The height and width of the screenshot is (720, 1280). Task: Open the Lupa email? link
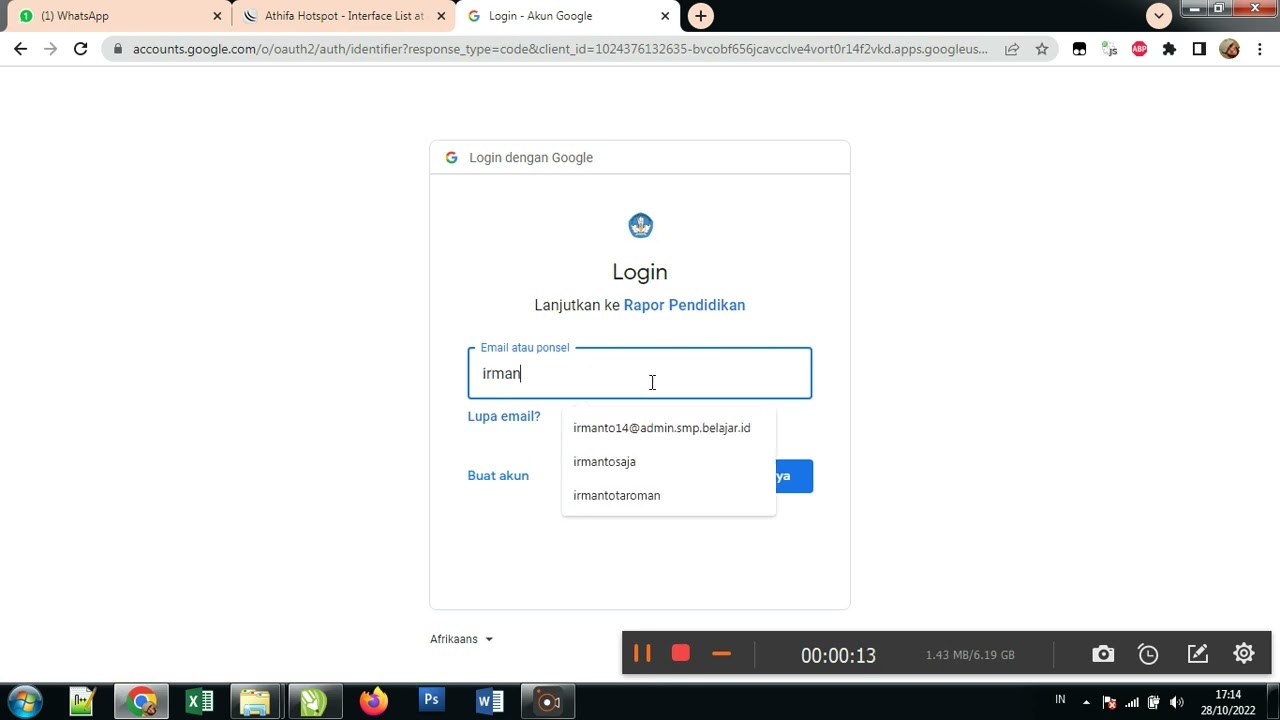pyautogui.click(x=504, y=416)
